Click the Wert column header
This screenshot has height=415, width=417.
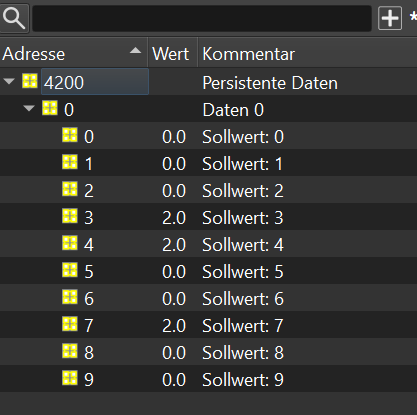[x=173, y=53]
